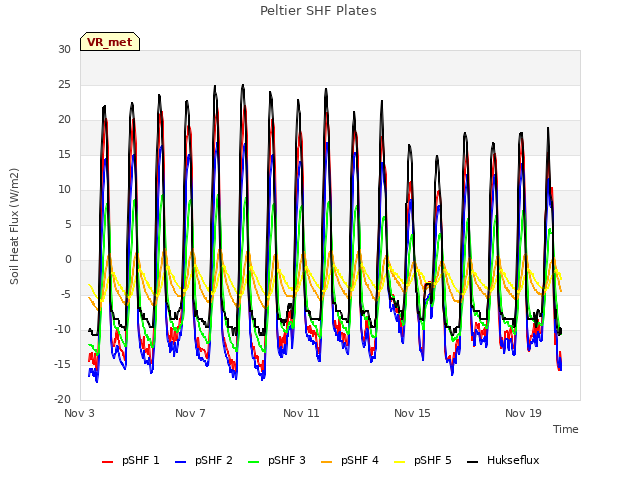The height and width of the screenshot is (480, 640).
Task: Click the 20 y-axis tick label
Action: 64,120
